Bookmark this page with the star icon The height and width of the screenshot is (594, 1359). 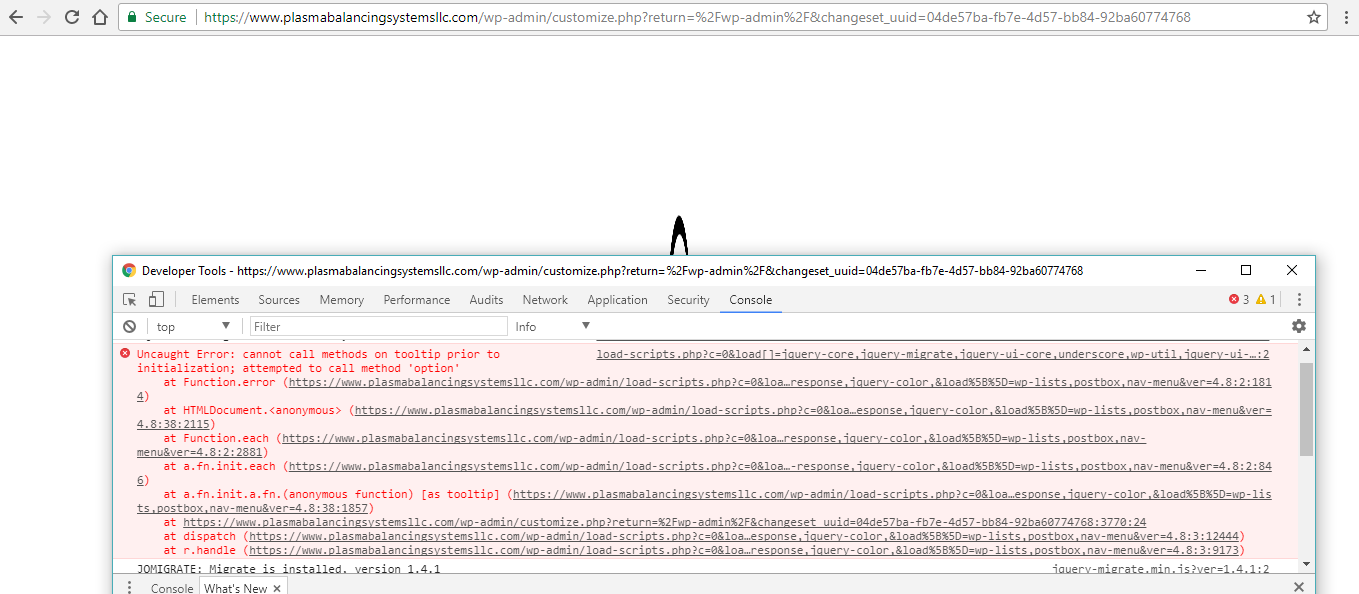coord(1314,17)
